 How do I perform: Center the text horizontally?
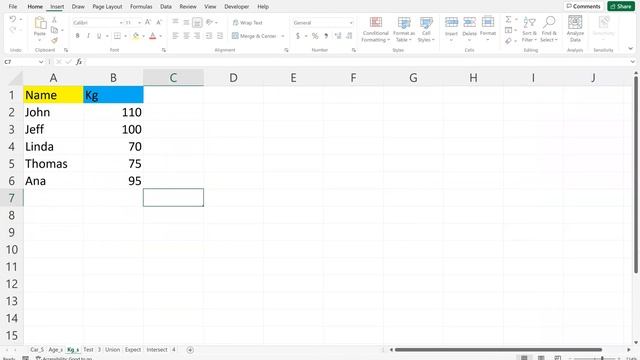pos(186,36)
